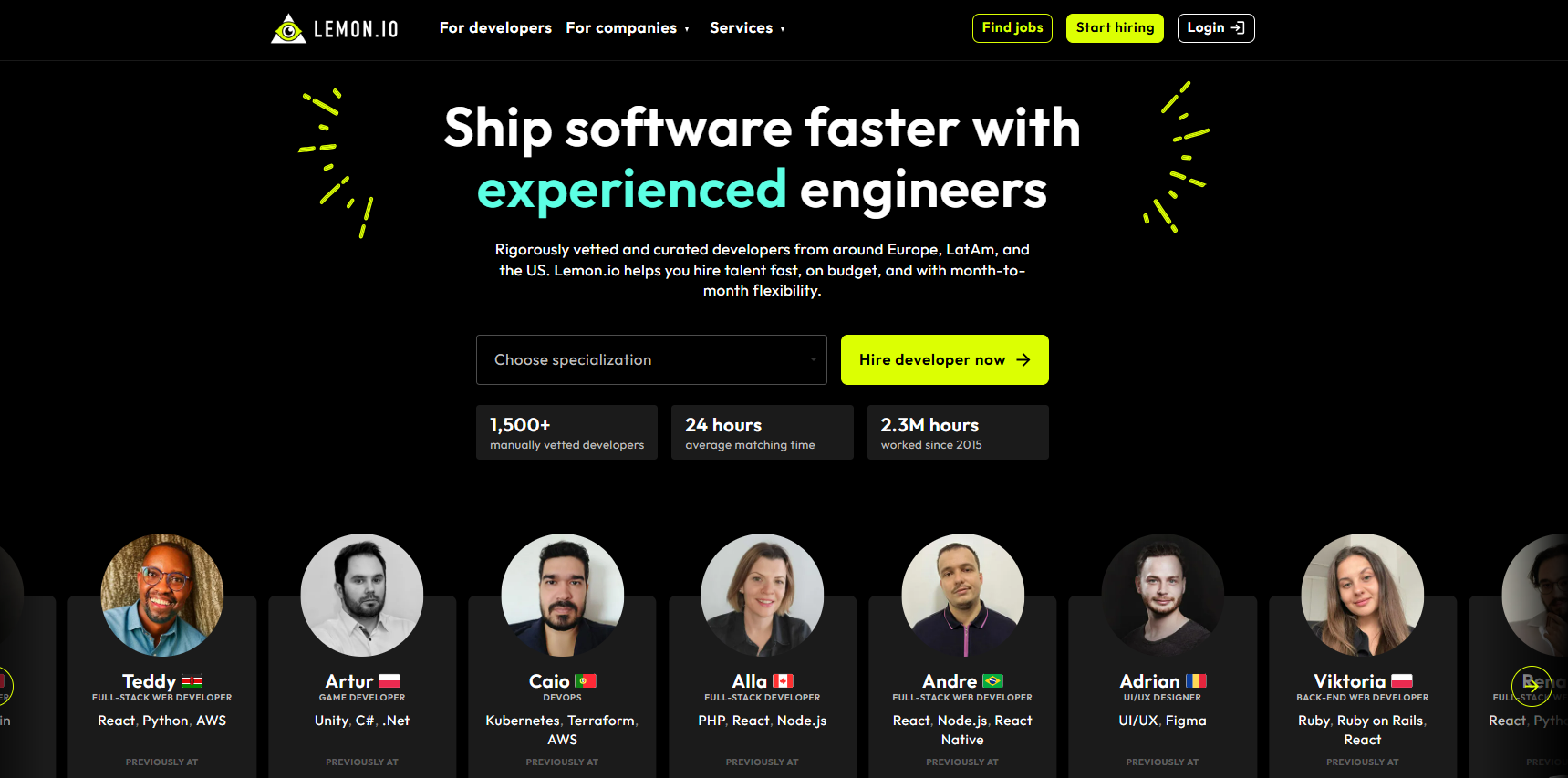Click the 1,500+ vetted developers stat
This screenshot has height=778, width=1568.
coord(566,432)
